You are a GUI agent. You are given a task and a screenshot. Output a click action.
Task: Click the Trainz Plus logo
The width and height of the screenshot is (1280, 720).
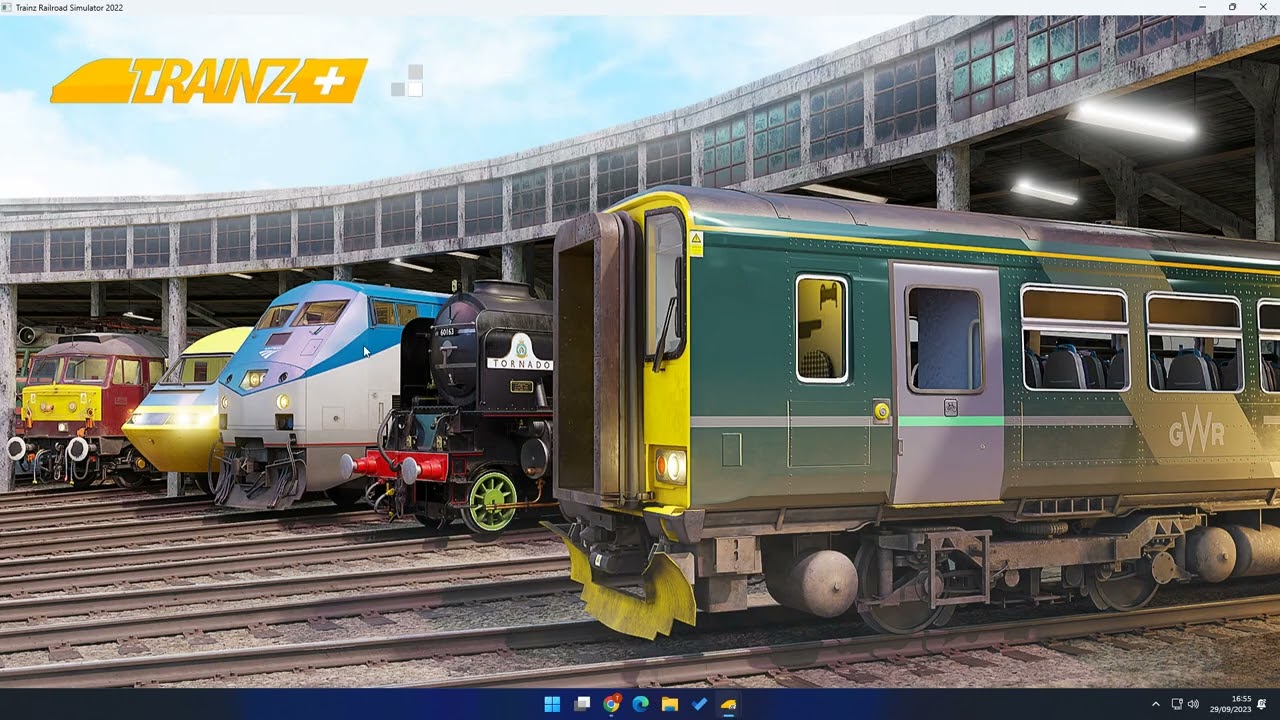pyautogui.click(x=209, y=81)
